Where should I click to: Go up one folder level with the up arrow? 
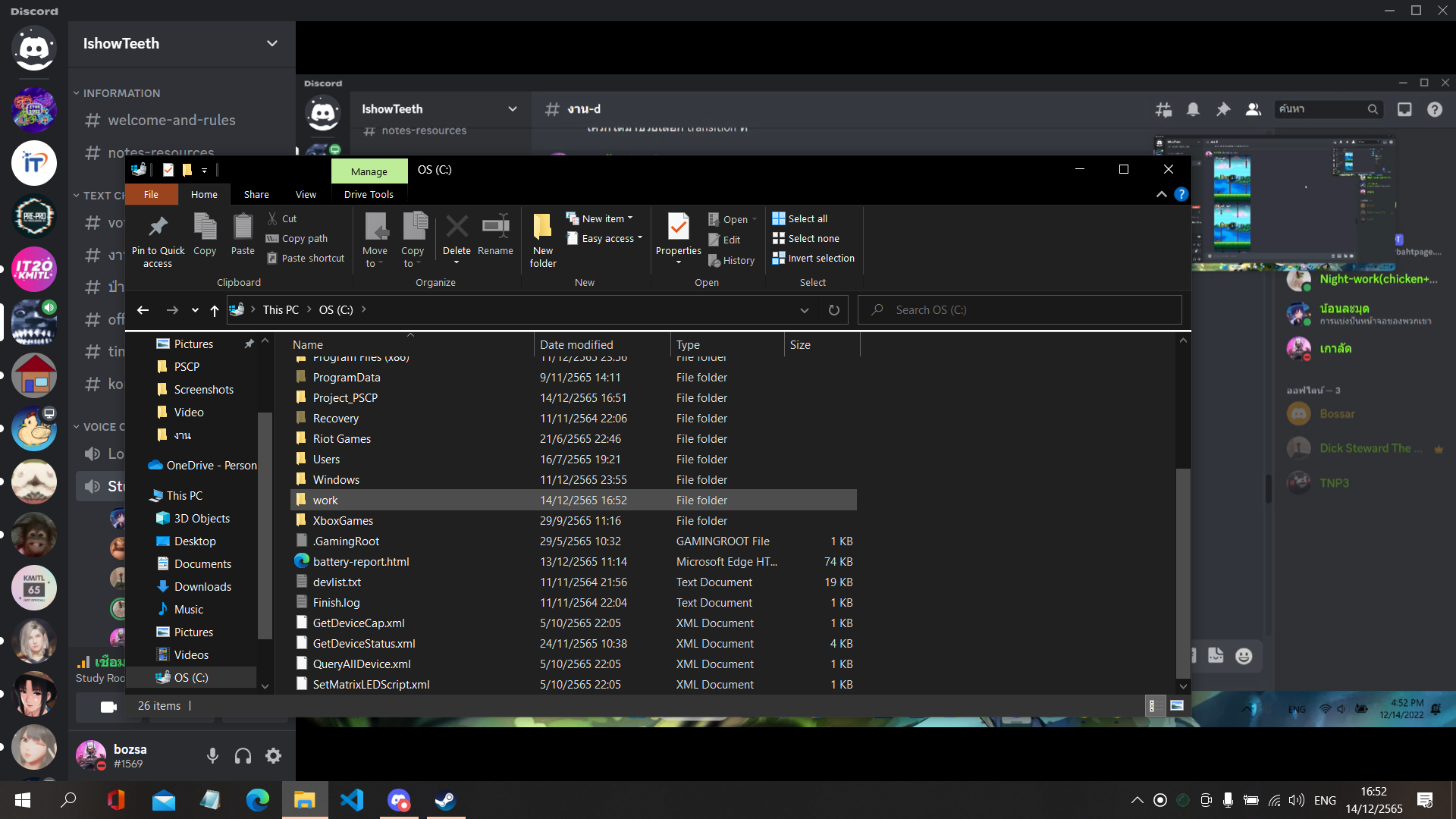click(x=215, y=310)
